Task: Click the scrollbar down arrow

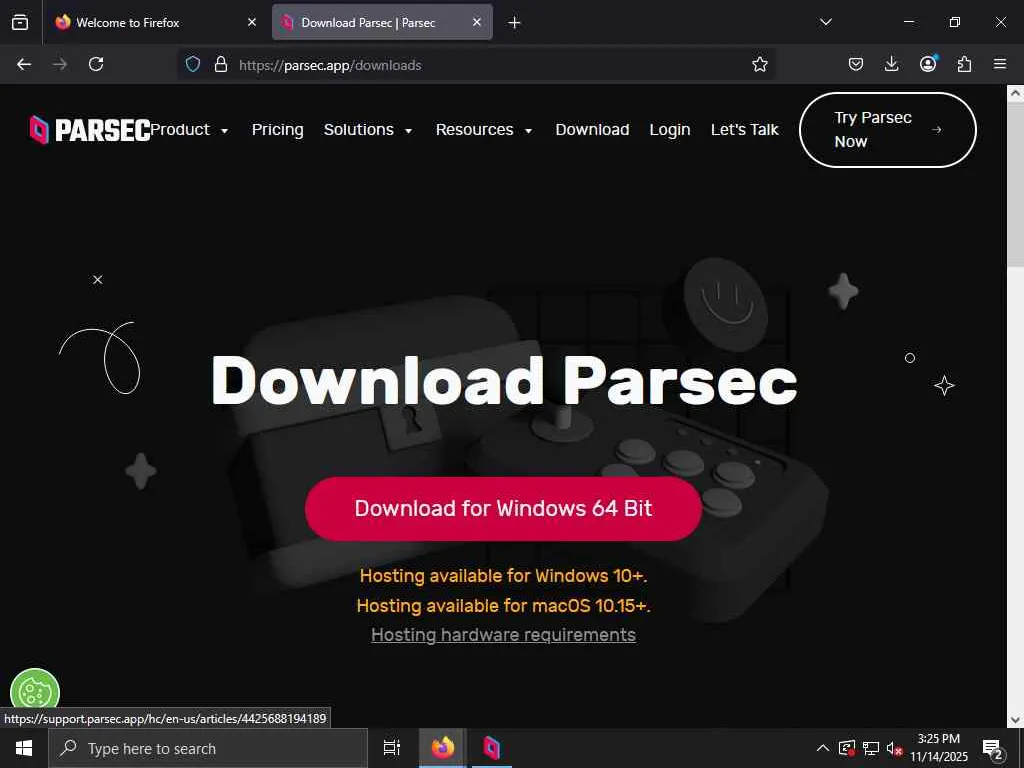Action: [x=1016, y=720]
